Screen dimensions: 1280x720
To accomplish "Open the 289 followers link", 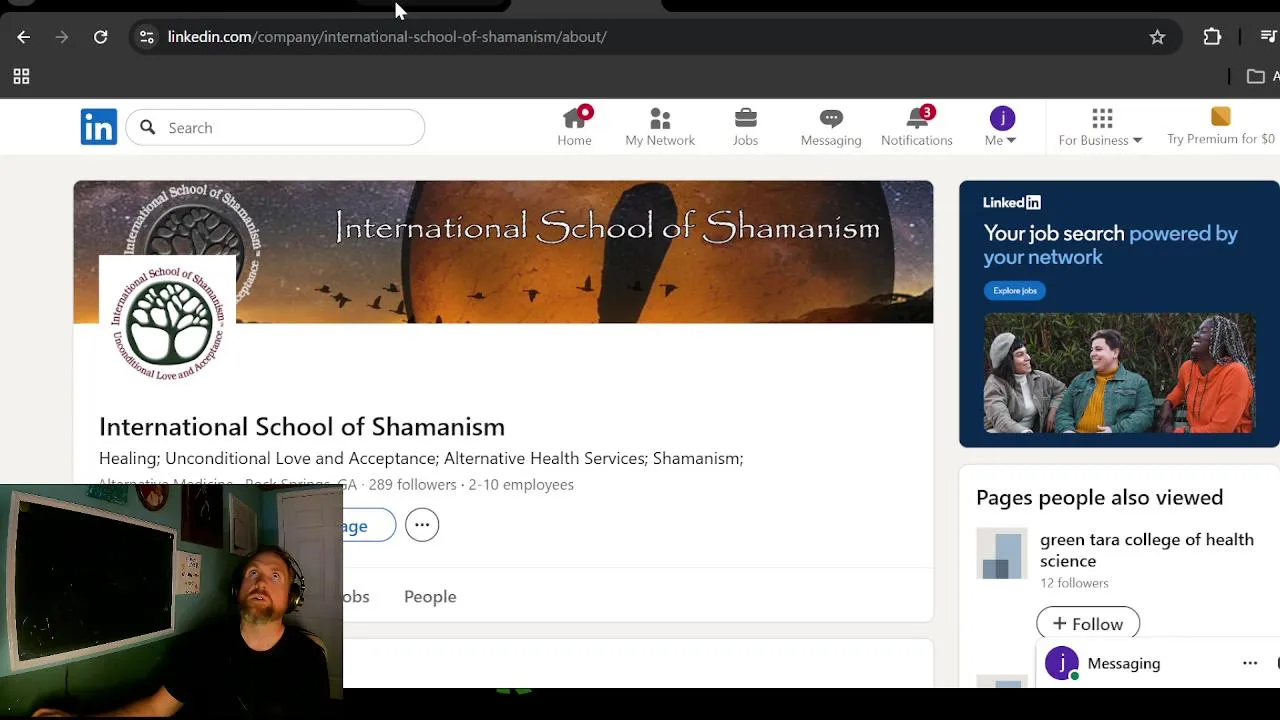I will pos(412,484).
